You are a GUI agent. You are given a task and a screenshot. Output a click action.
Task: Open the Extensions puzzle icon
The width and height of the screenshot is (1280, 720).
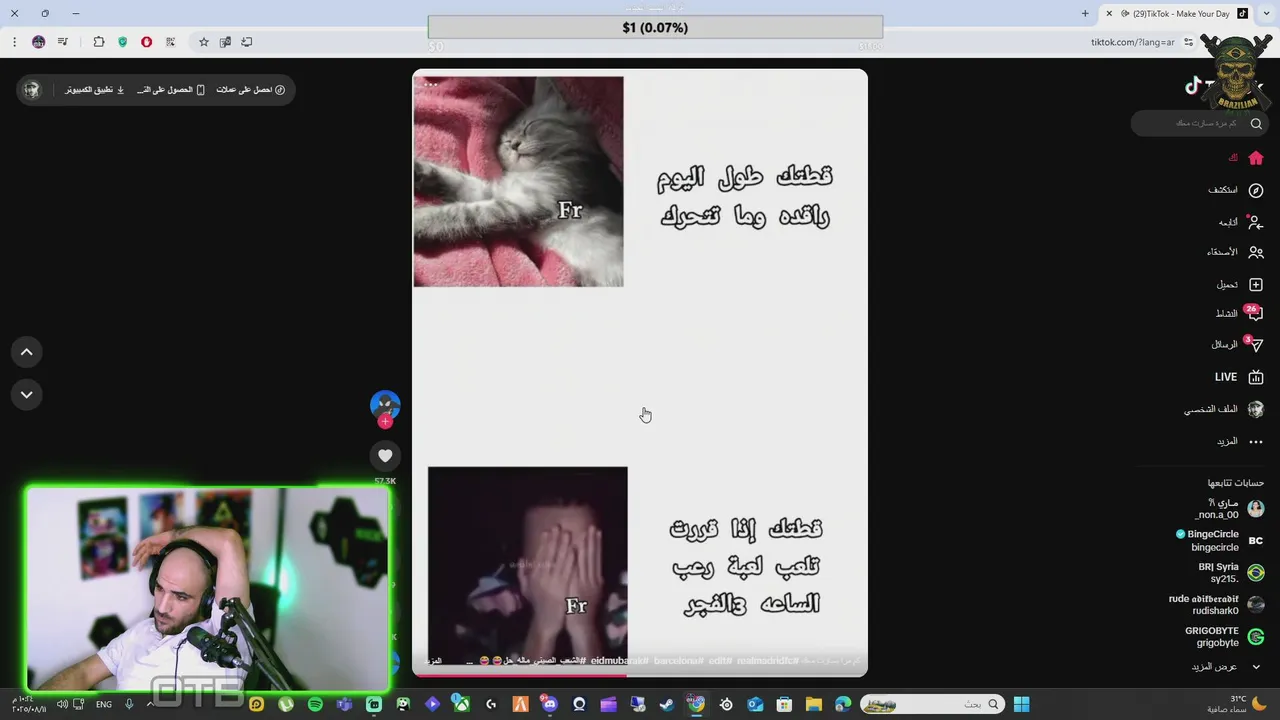(x=99, y=42)
